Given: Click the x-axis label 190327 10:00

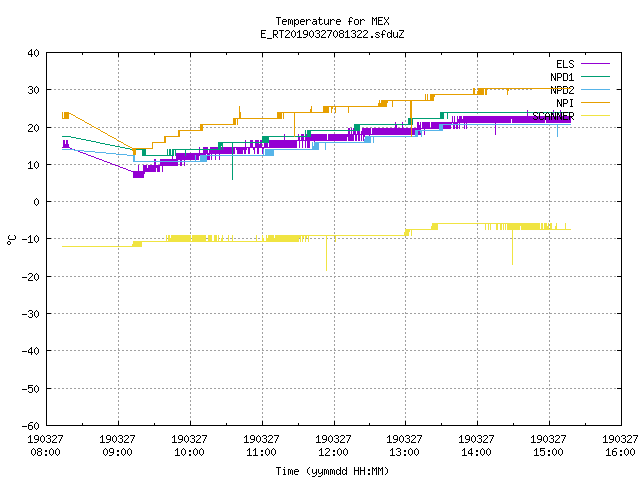Looking at the screenshot, I should click(189, 446).
